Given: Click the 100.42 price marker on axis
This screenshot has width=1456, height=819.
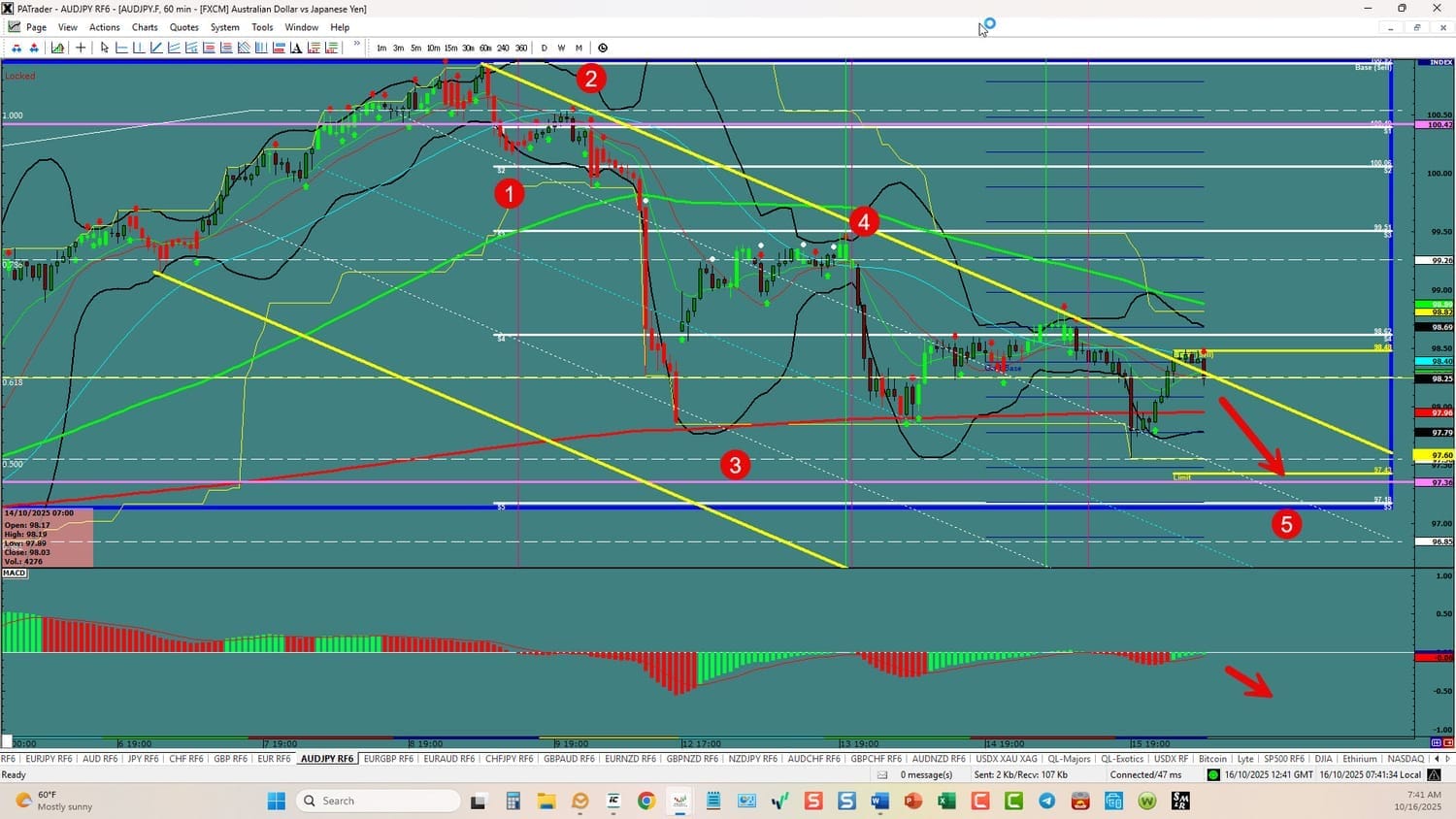Looking at the screenshot, I should [x=1436, y=125].
